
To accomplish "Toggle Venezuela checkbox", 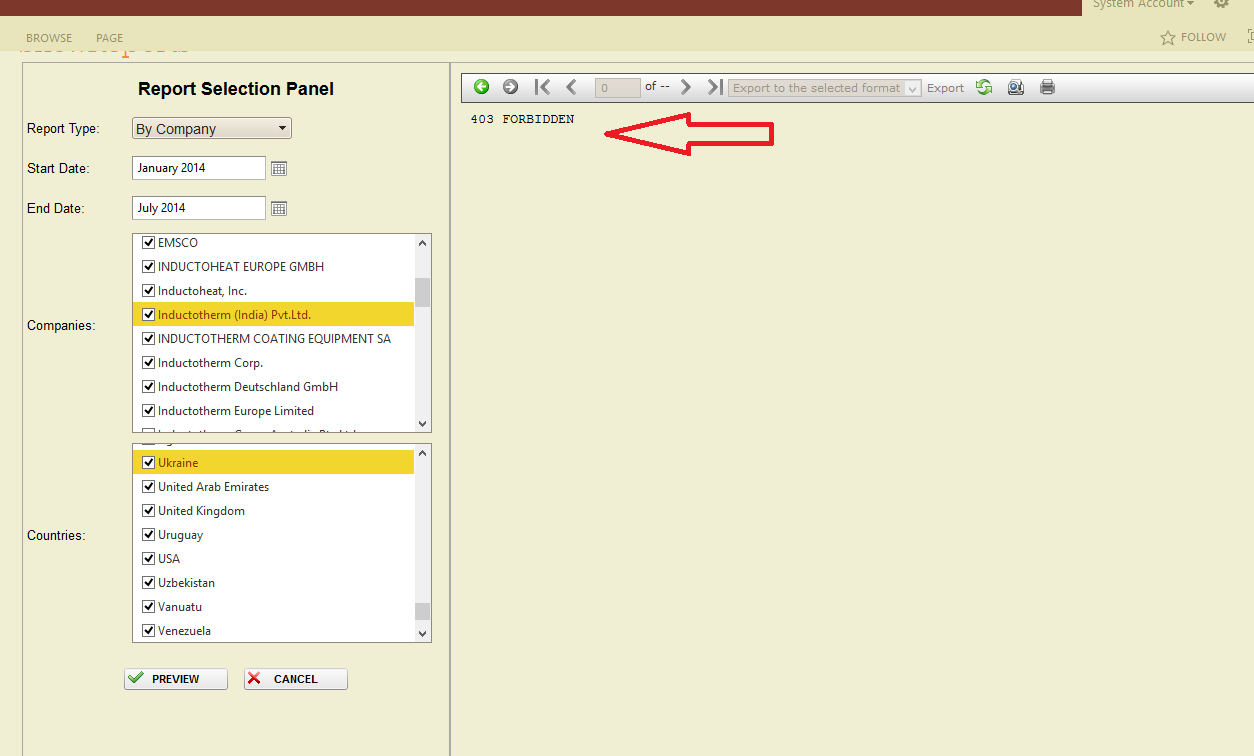I will point(149,631).
